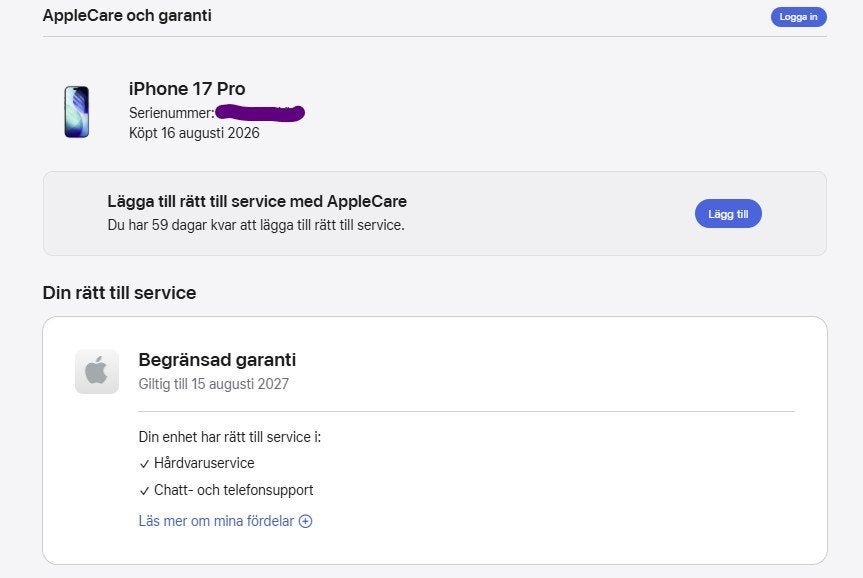Image resolution: width=863 pixels, height=578 pixels.
Task: Click the checkmark beside Hårdvaruservice
Action: pos(144,464)
